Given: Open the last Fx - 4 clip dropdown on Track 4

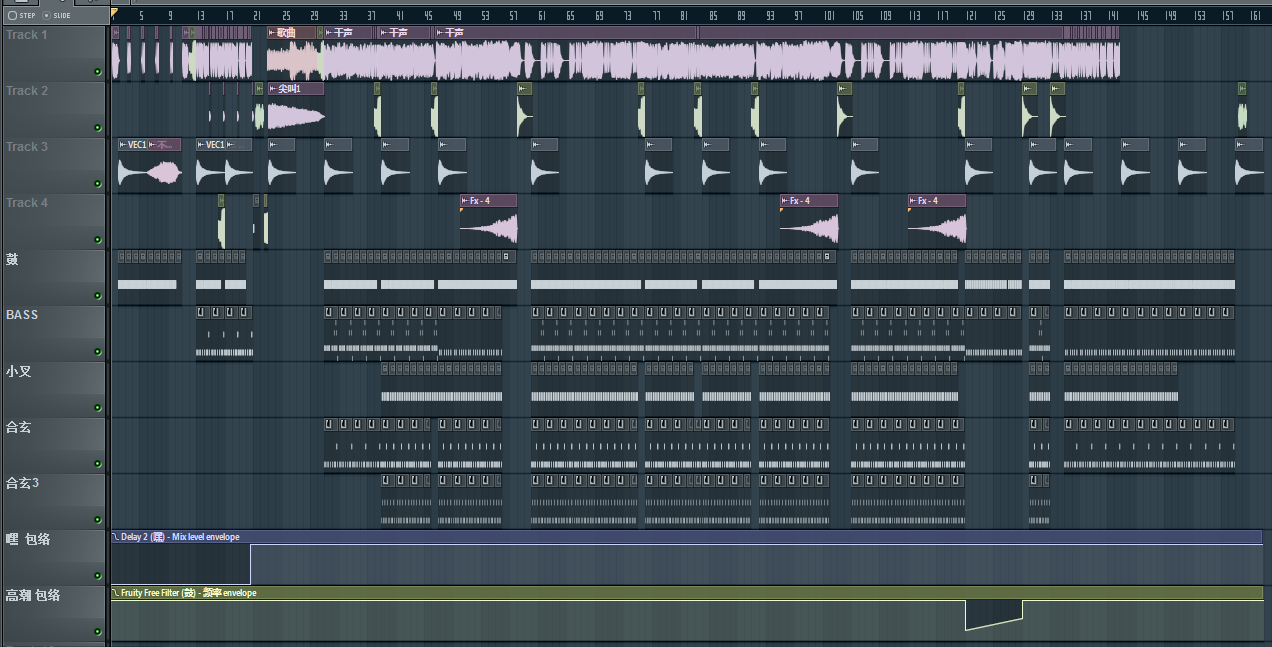Looking at the screenshot, I should 913,201.
